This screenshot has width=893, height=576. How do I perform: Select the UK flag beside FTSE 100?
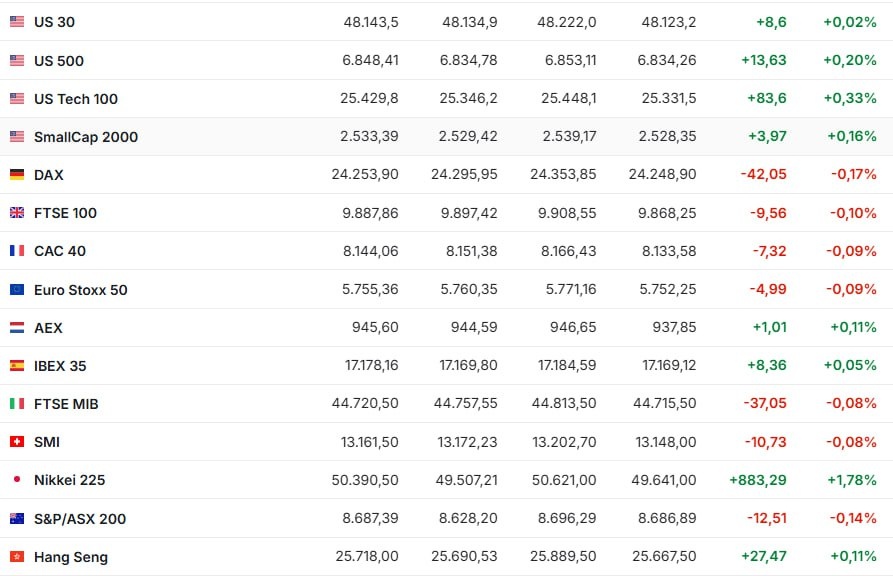(17, 213)
